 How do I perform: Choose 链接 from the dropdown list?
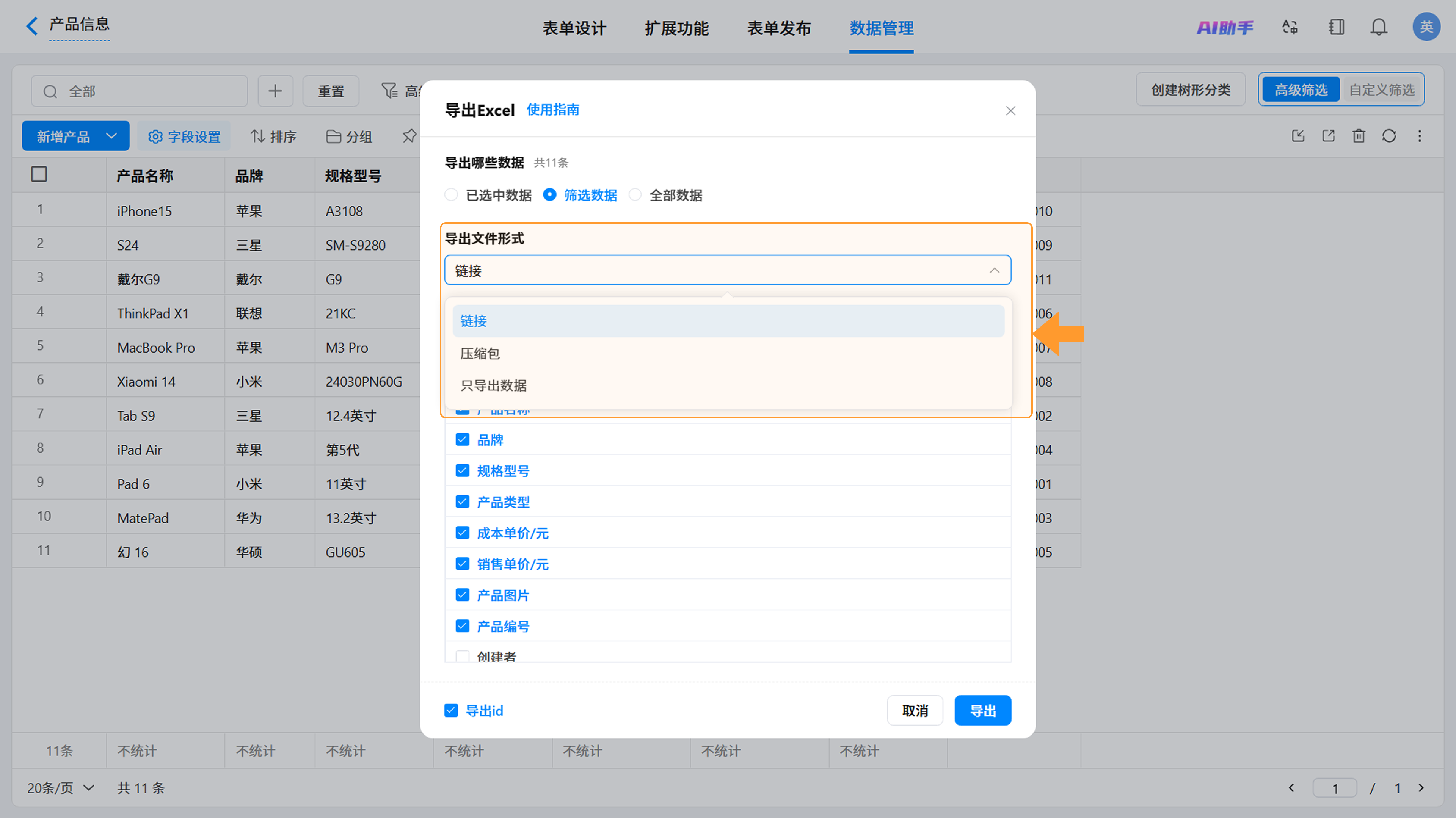click(x=728, y=321)
